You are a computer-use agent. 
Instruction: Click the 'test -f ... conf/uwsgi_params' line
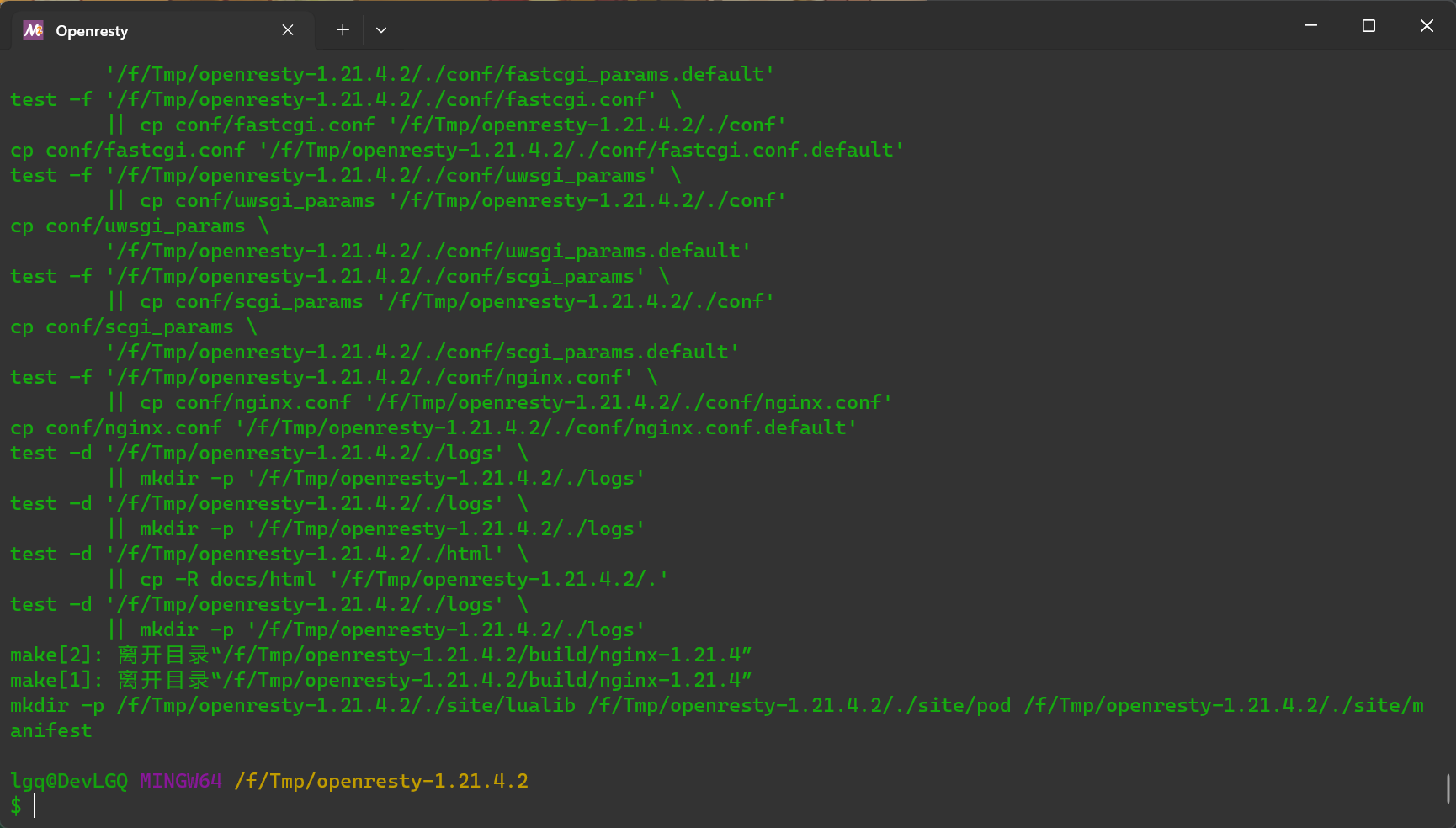point(346,175)
